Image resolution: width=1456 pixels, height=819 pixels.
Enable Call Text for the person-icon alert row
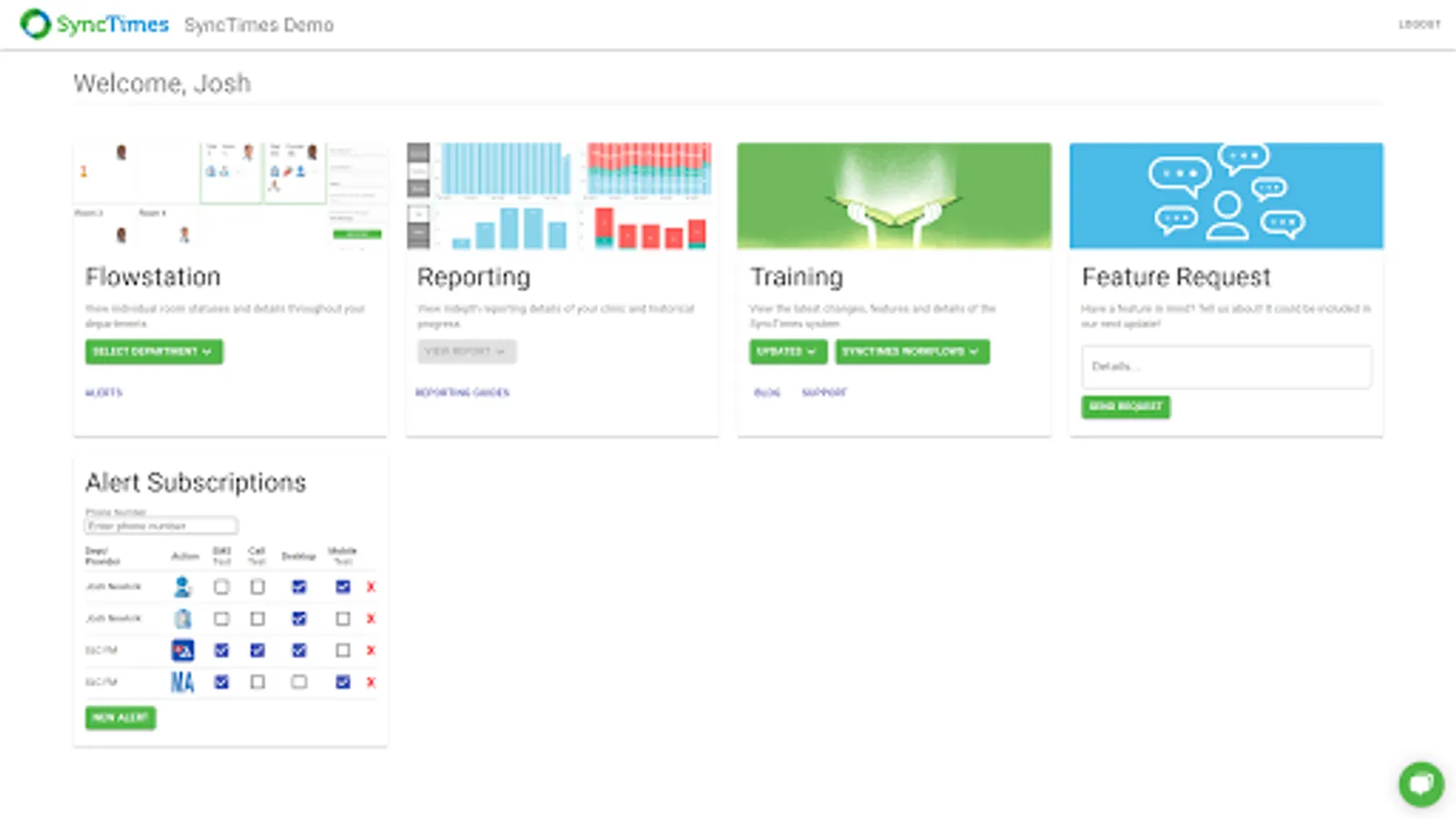pyautogui.click(x=258, y=587)
